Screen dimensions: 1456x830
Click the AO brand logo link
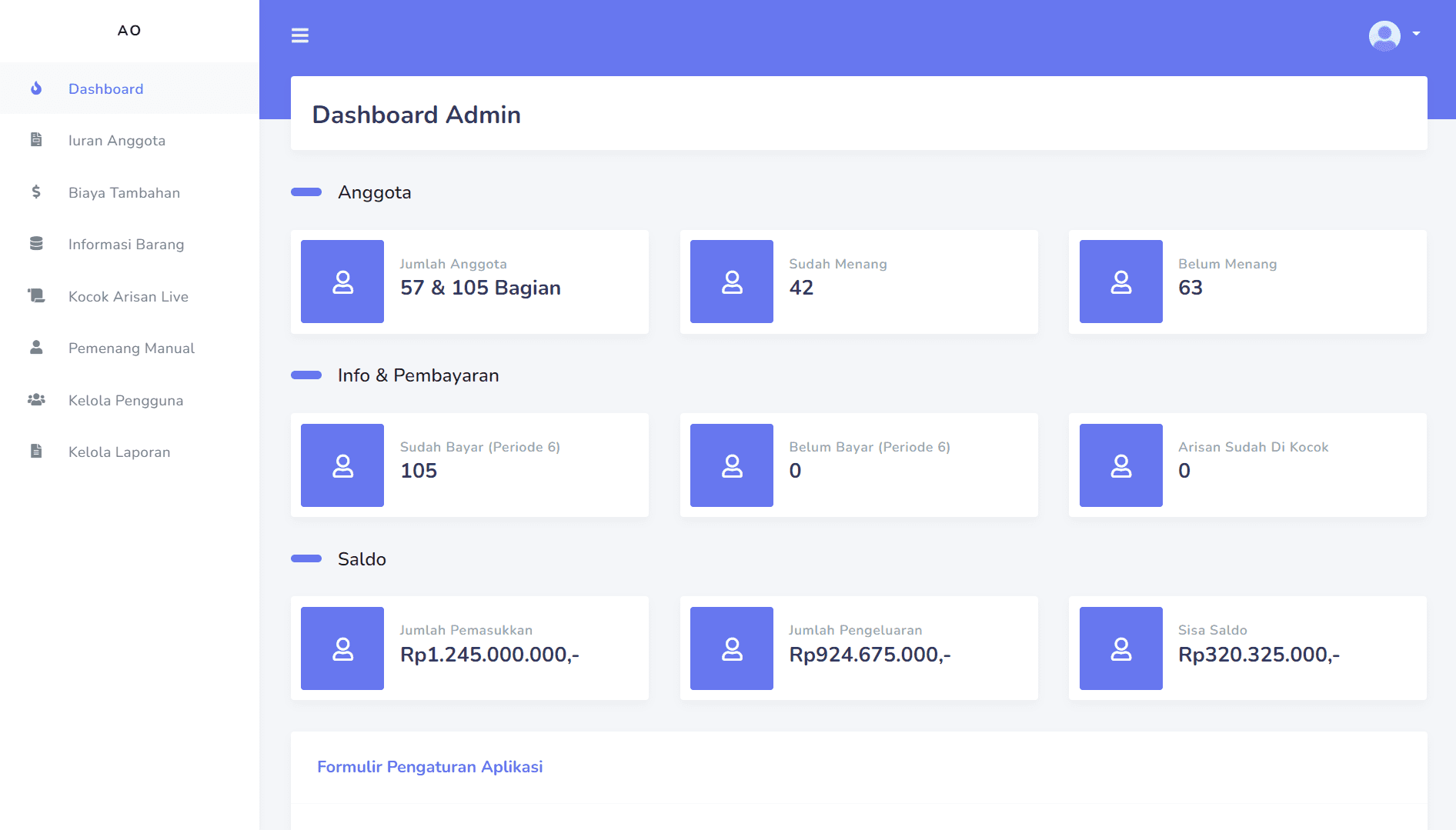[129, 31]
